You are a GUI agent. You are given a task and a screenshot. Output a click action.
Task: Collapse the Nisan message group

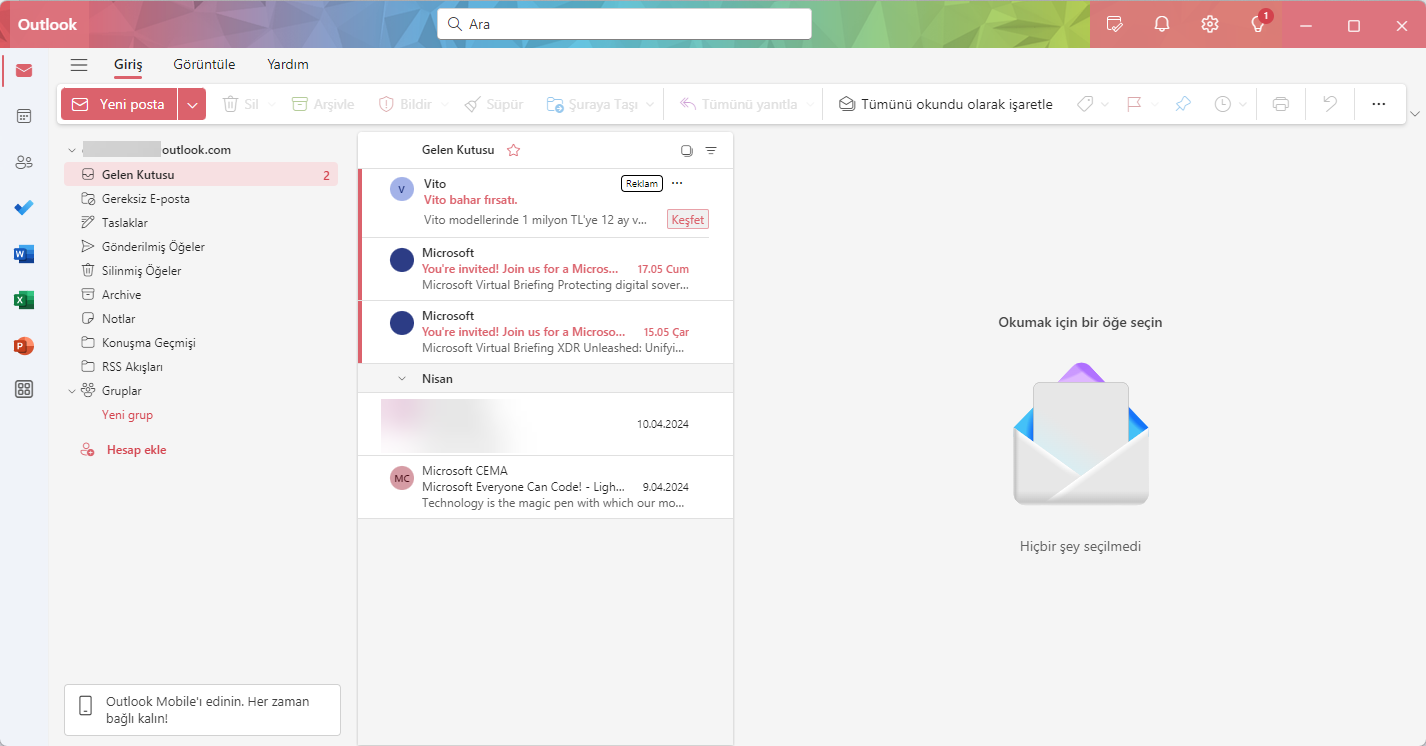coord(402,379)
